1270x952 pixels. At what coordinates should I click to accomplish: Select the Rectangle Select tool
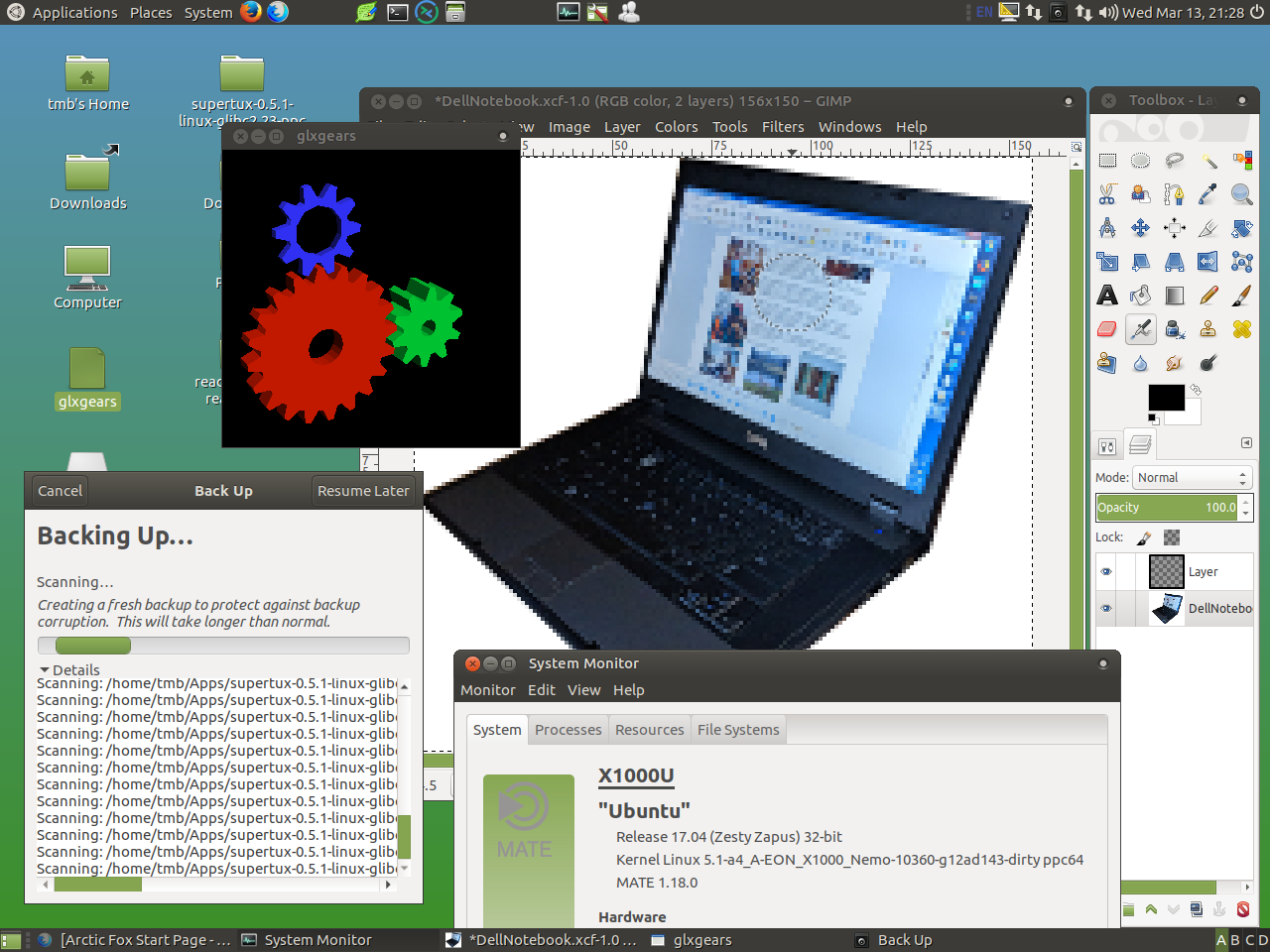click(x=1107, y=161)
